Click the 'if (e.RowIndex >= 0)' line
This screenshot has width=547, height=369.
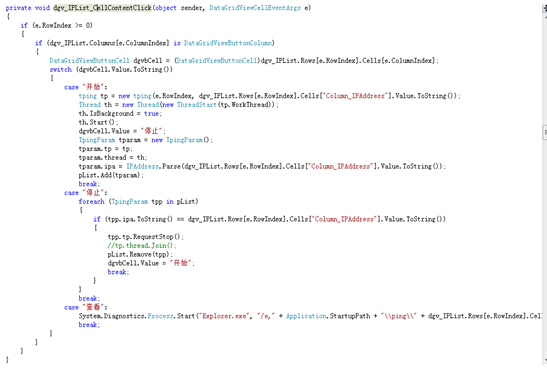(x=57, y=25)
